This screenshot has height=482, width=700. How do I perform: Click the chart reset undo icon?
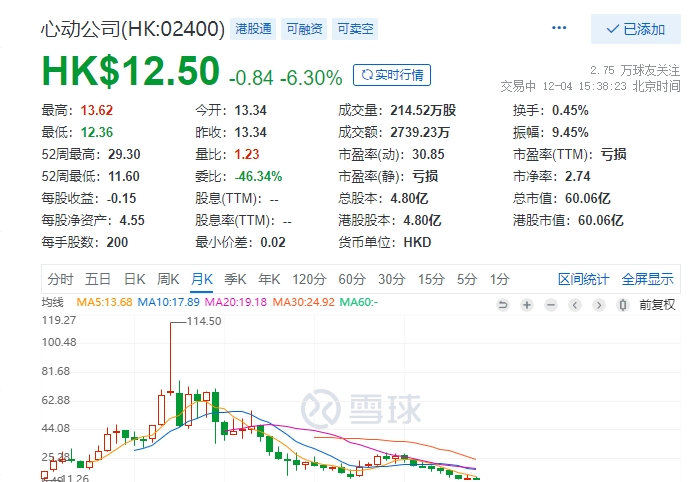coord(503,305)
